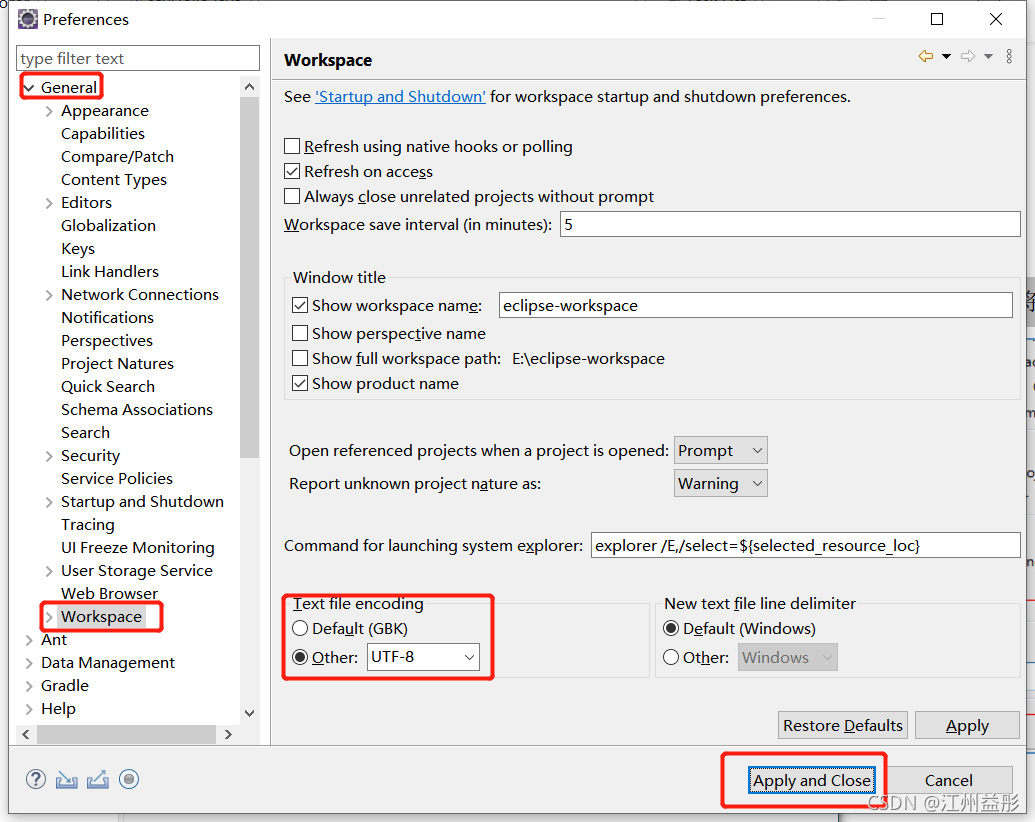Expand the Editors tree node
This screenshot has width=1035, height=822.
49,203
